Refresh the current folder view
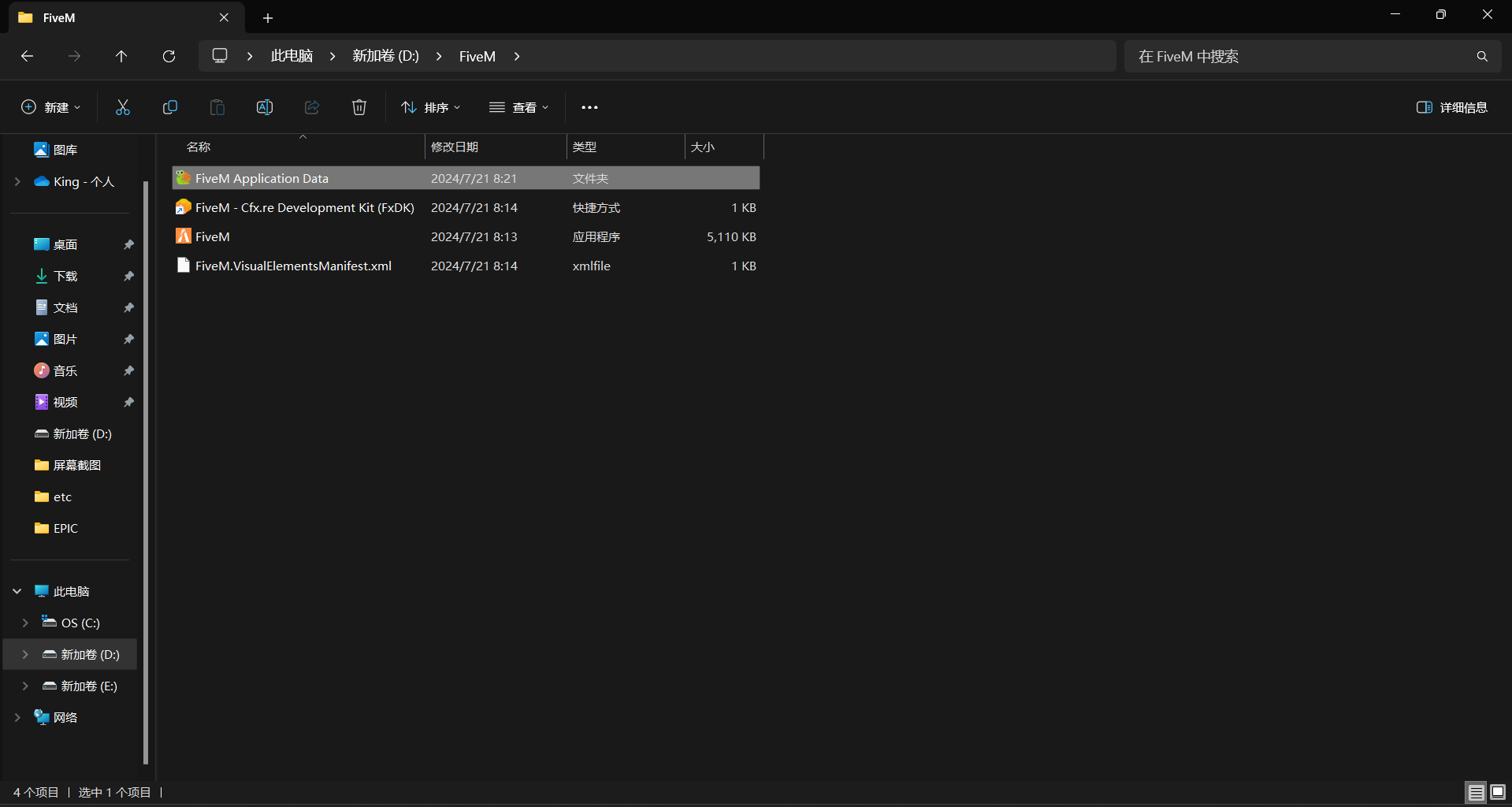1512x807 pixels. [169, 56]
